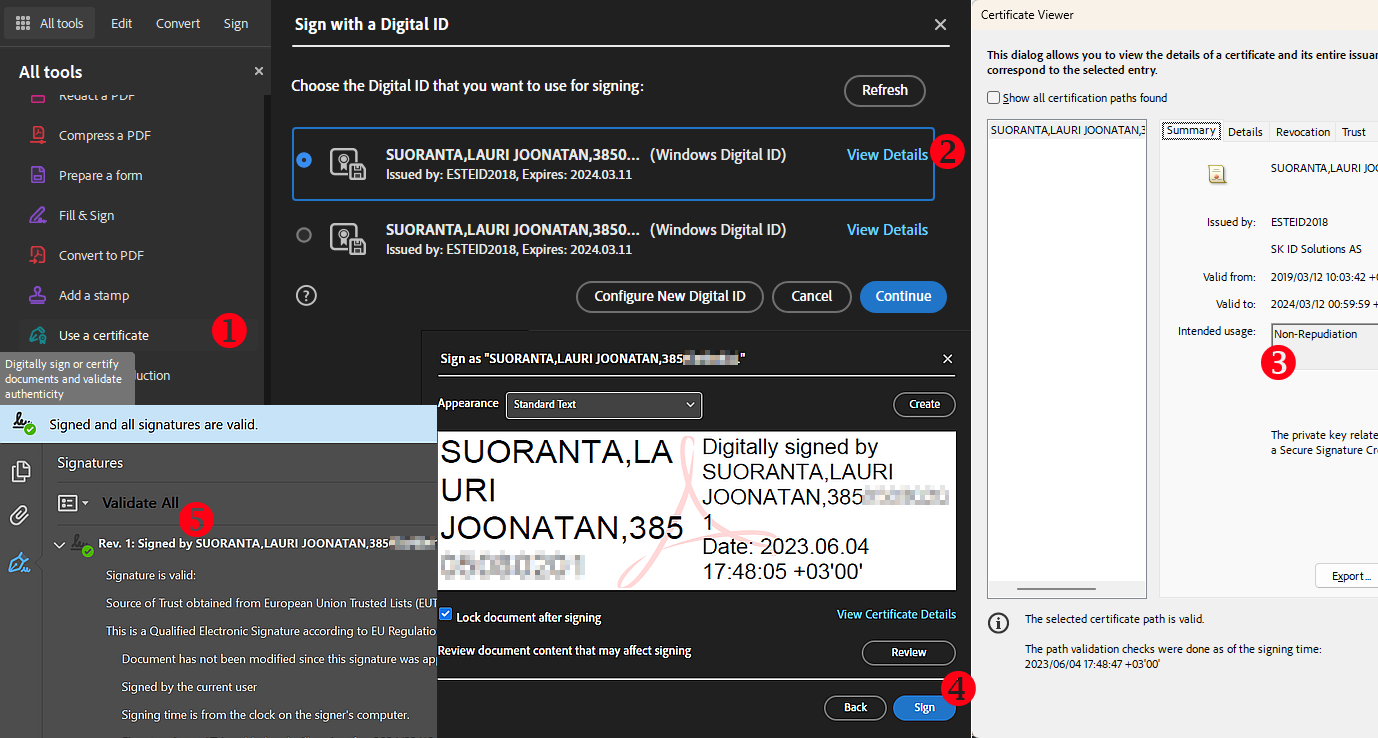Screen dimensions: 1378x738
Task: Click the SK ID Solutions AS text
Action: [1316, 249]
